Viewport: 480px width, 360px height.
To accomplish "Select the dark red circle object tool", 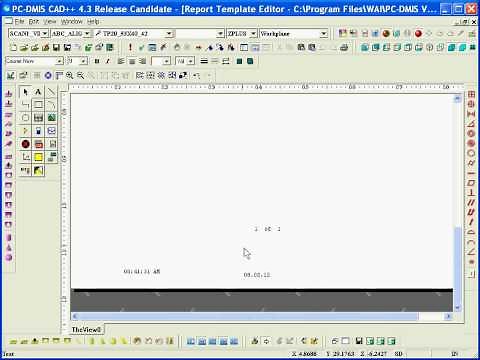I will tap(25, 144).
